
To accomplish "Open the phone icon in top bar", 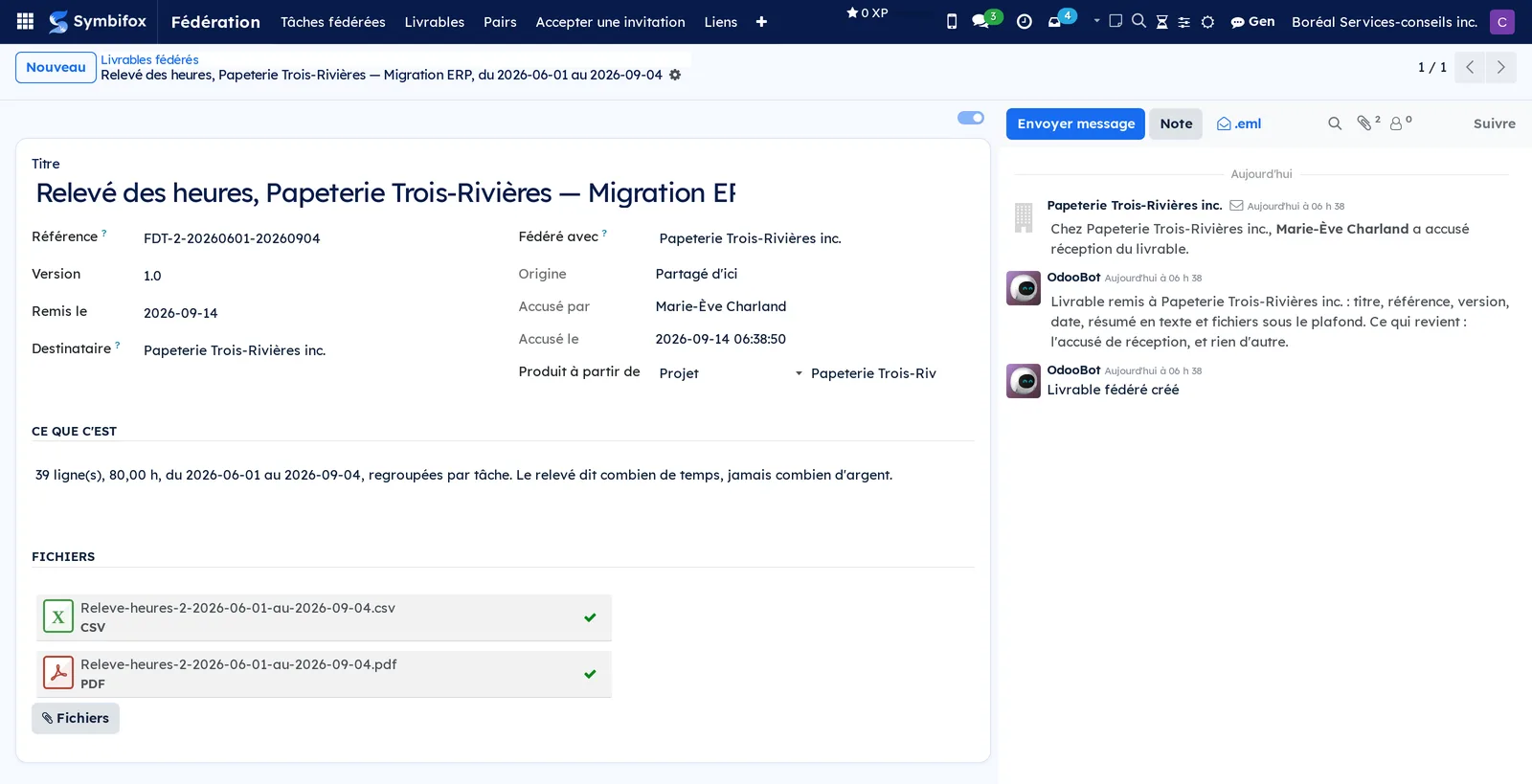I will tap(951, 21).
